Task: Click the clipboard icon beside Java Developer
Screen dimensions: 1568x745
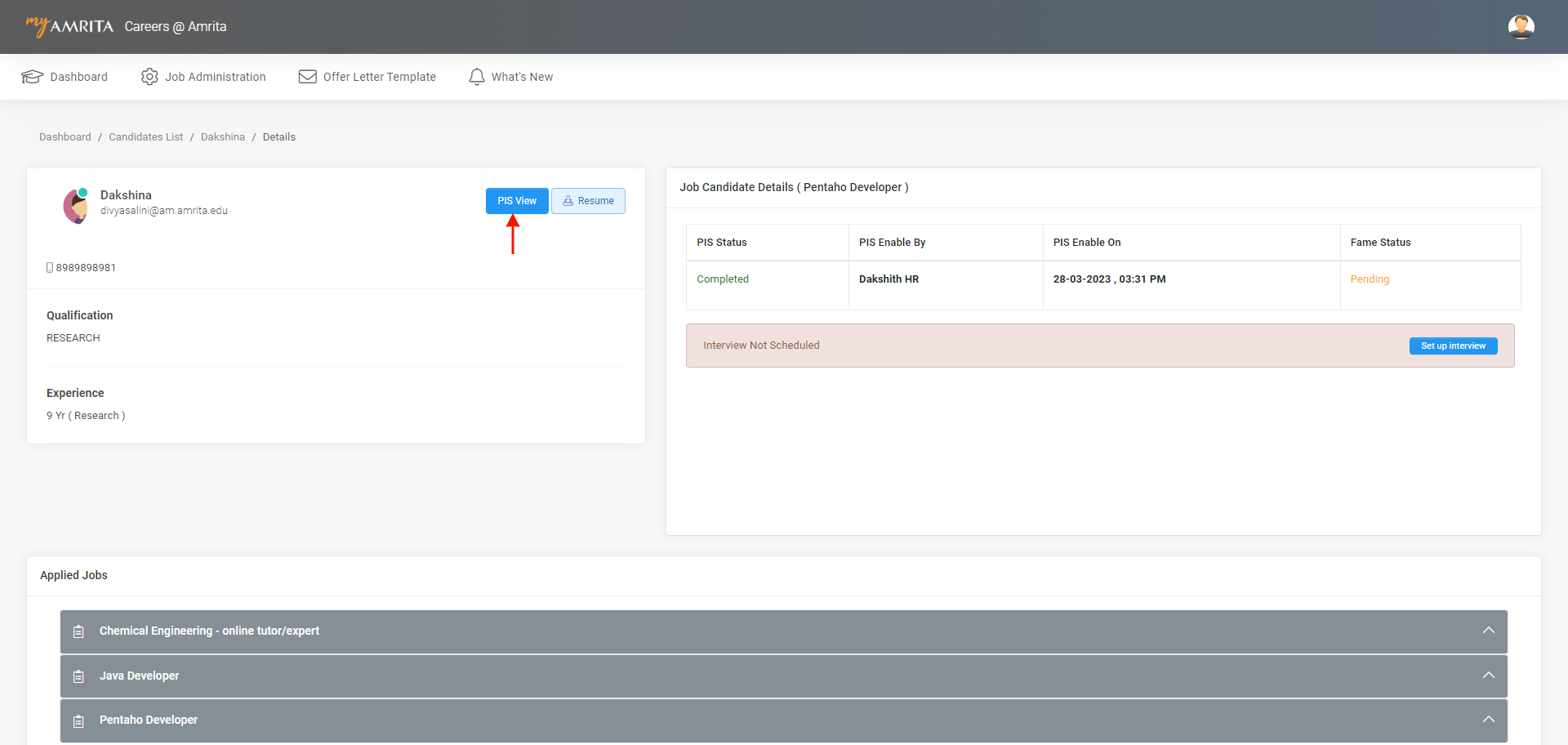Action: 78,676
